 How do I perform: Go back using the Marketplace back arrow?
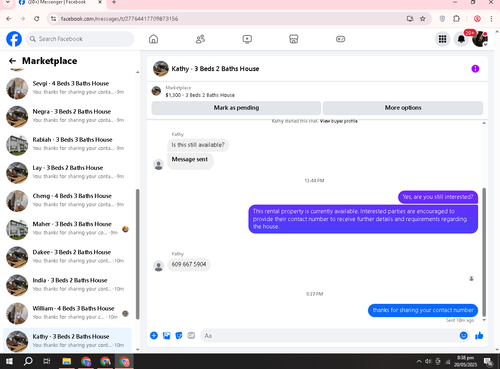click(x=13, y=61)
